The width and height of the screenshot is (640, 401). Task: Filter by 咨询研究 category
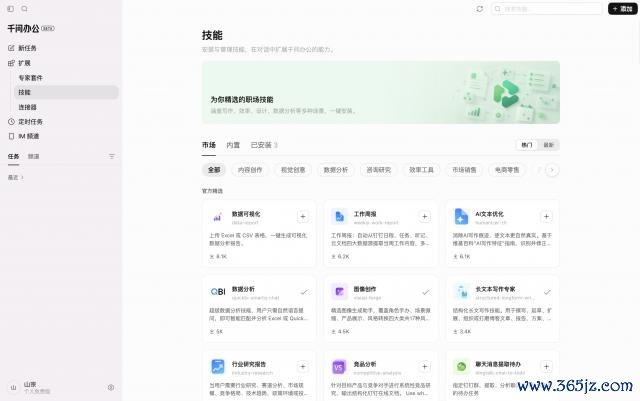tap(378, 170)
